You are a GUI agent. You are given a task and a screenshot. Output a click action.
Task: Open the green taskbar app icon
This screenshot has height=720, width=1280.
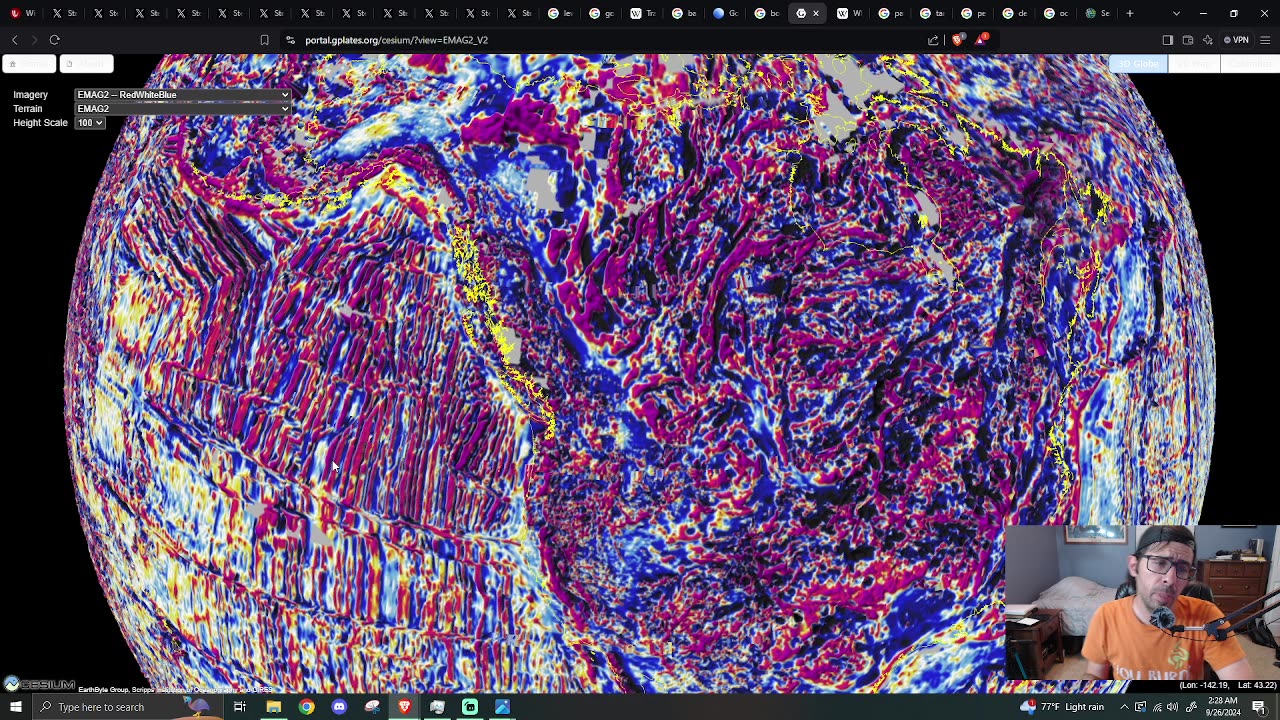pos(470,707)
